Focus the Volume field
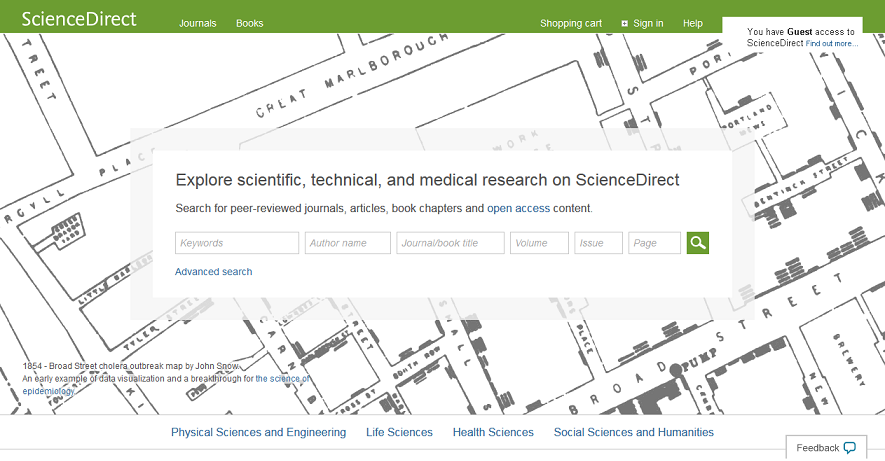Screen dimensions: 885x461 (x=540, y=243)
